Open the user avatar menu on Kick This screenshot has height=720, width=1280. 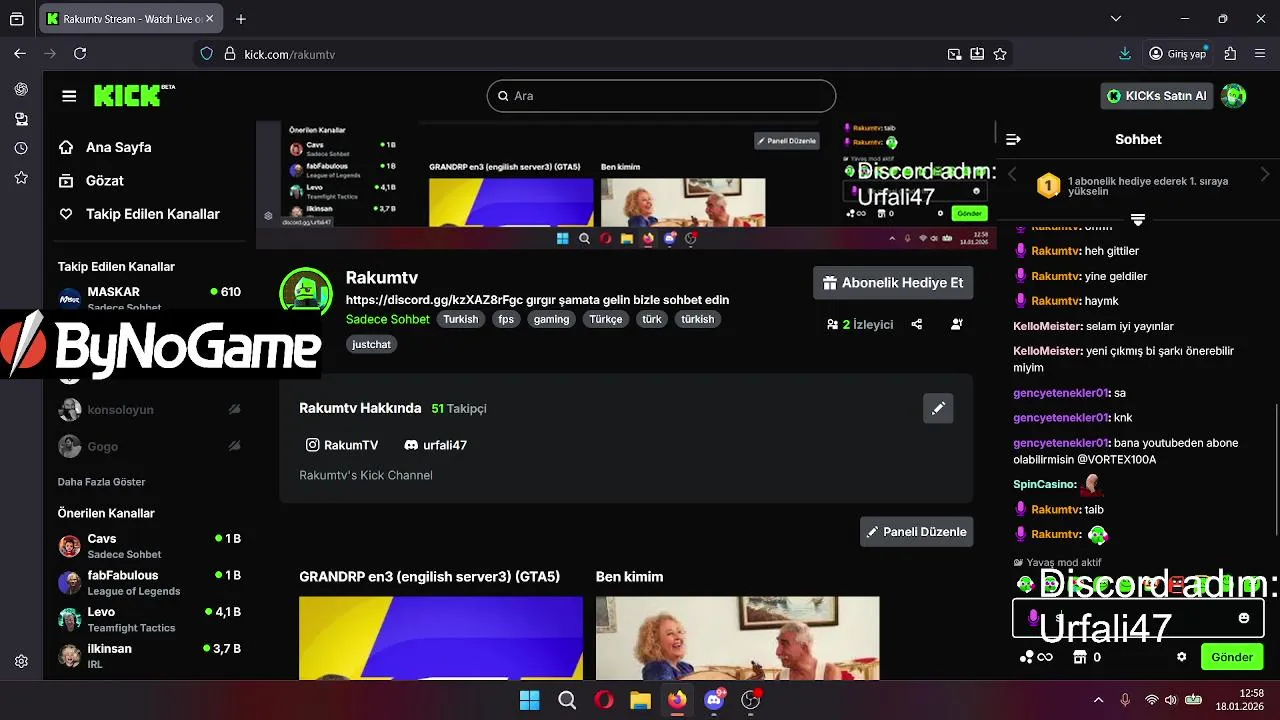click(1234, 96)
